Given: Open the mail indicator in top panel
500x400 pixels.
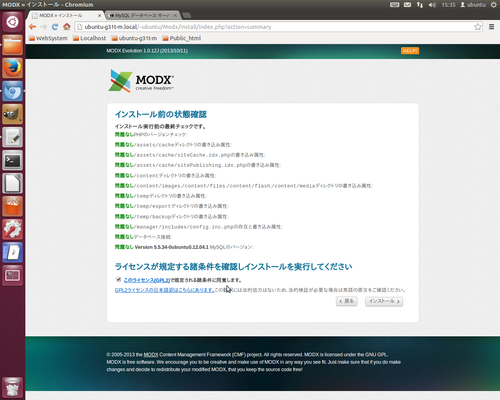Looking at the screenshot, I should (407, 5).
